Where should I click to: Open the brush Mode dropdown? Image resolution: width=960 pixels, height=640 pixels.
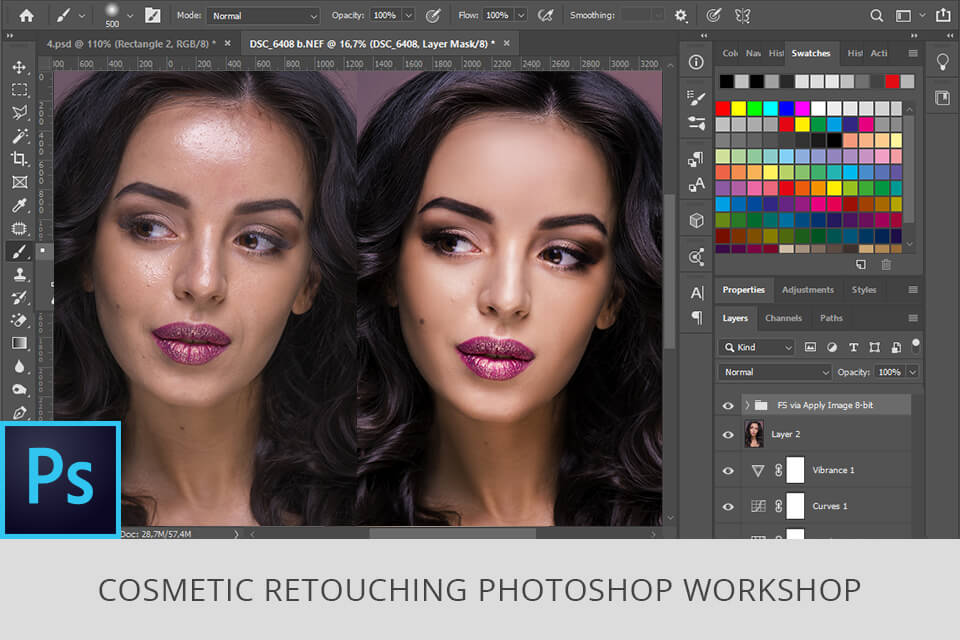(x=264, y=16)
